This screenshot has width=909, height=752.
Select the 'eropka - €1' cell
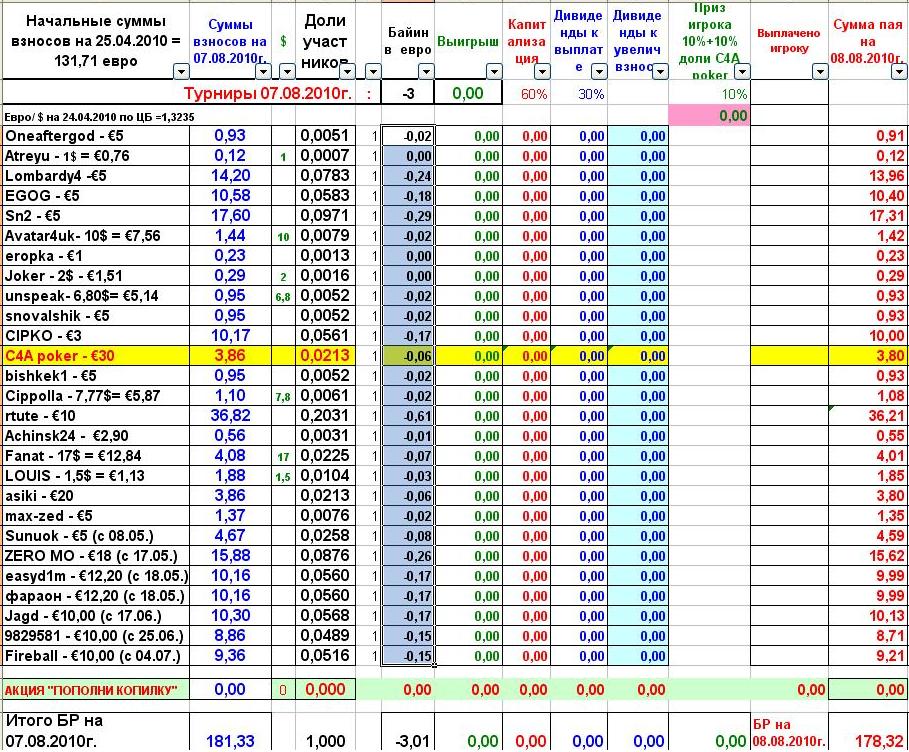[x=96, y=256]
